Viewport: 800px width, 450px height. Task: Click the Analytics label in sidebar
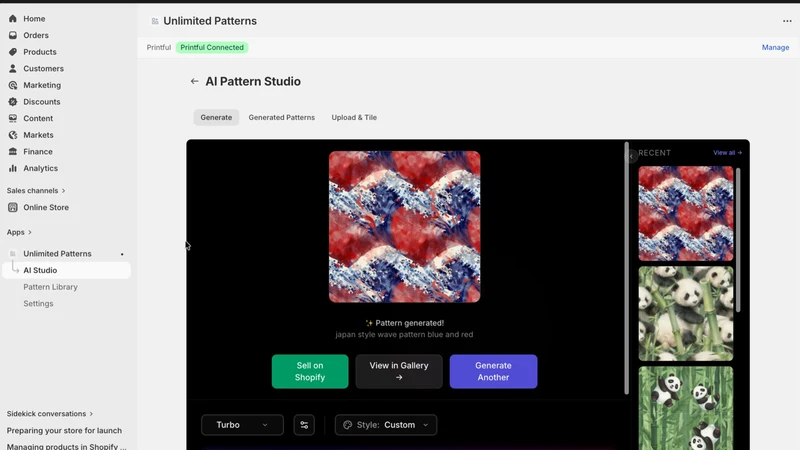tap(40, 168)
